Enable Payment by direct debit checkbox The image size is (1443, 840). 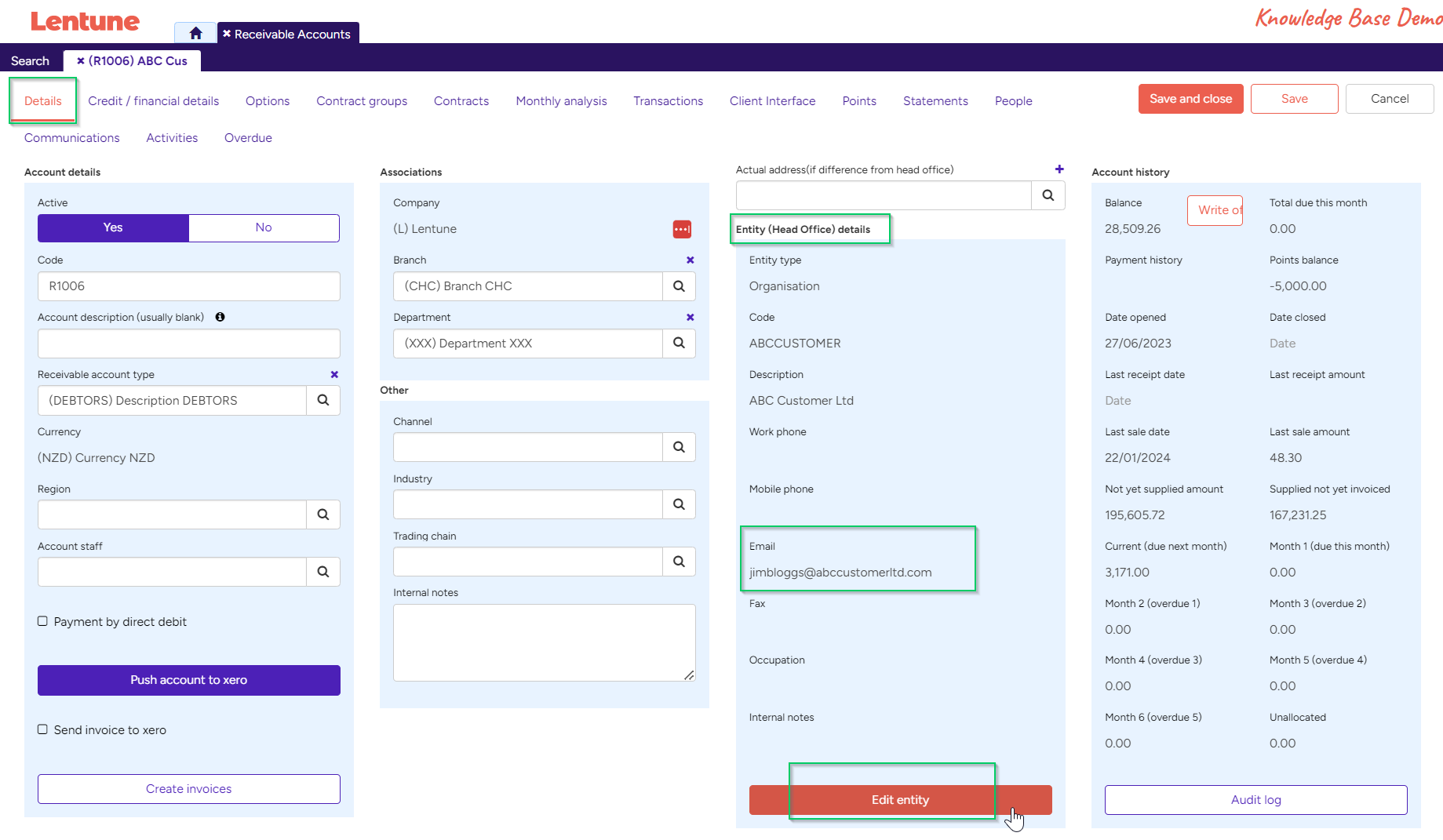43,621
